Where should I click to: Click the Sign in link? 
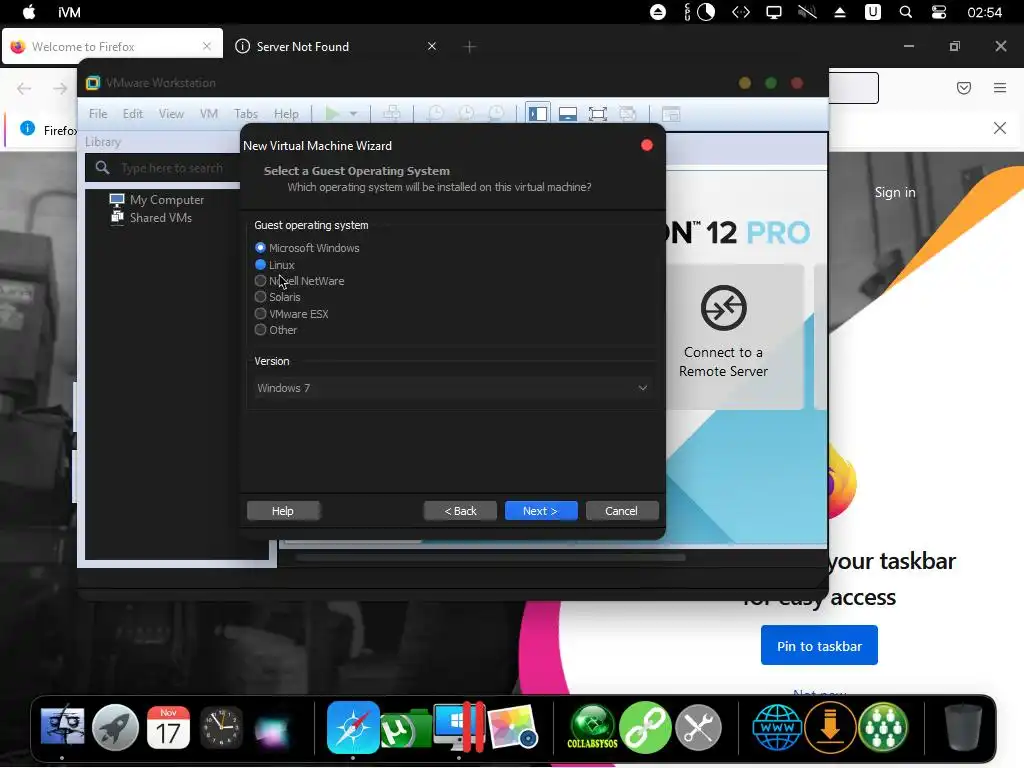tap(895, 192)
